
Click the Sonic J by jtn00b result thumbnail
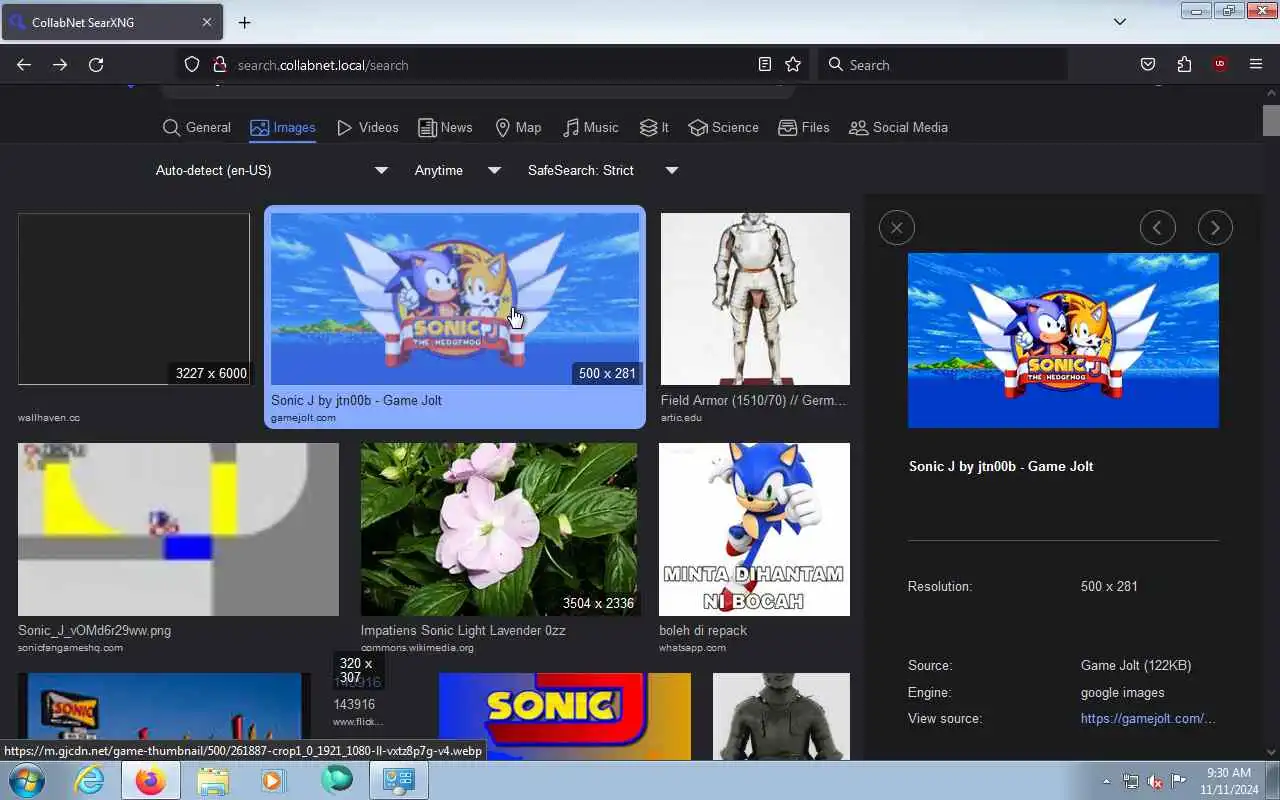coord(455,299)
